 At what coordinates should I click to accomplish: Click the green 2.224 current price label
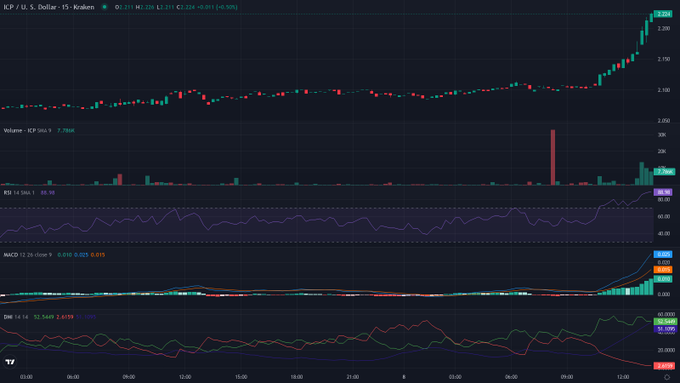pyautogui.click(x=663, y=14)
